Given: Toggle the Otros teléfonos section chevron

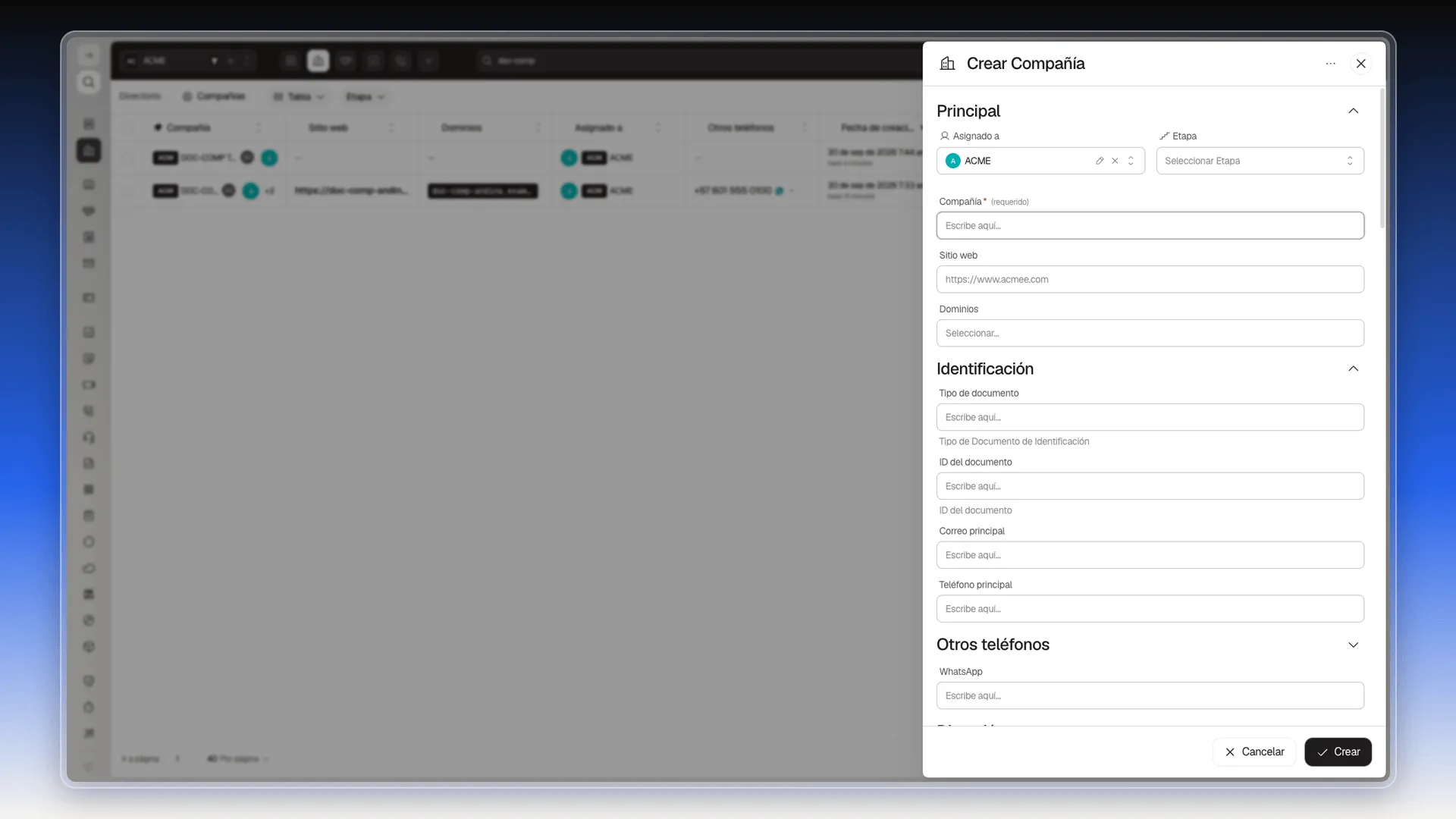Looking at the screenshot, I should [x=1353, y=645].
